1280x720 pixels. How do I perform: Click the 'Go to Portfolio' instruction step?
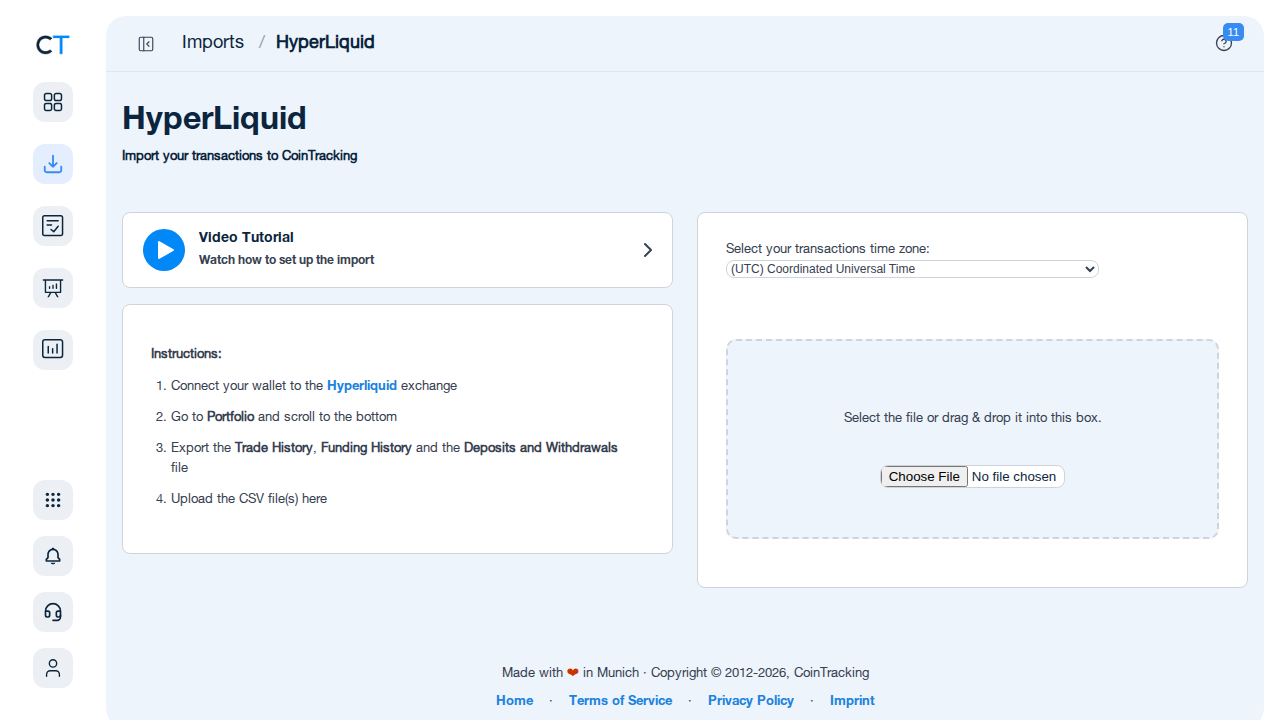tap(284, 416)
